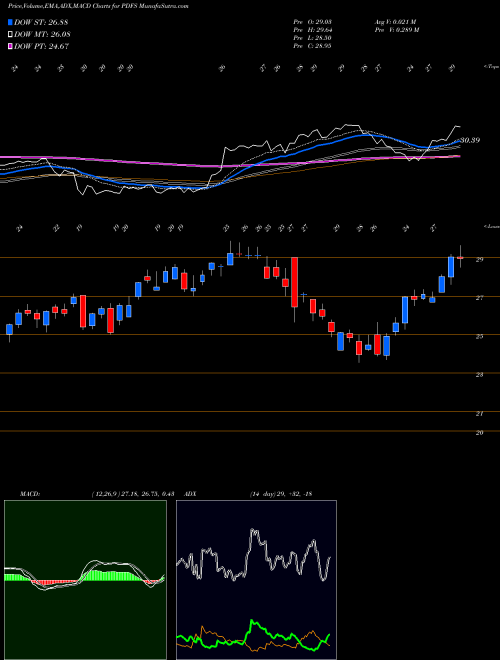Screen dimensions: 500x660
Task: Click the tall red candlestick in chart middle
Action: pos(295,282)
